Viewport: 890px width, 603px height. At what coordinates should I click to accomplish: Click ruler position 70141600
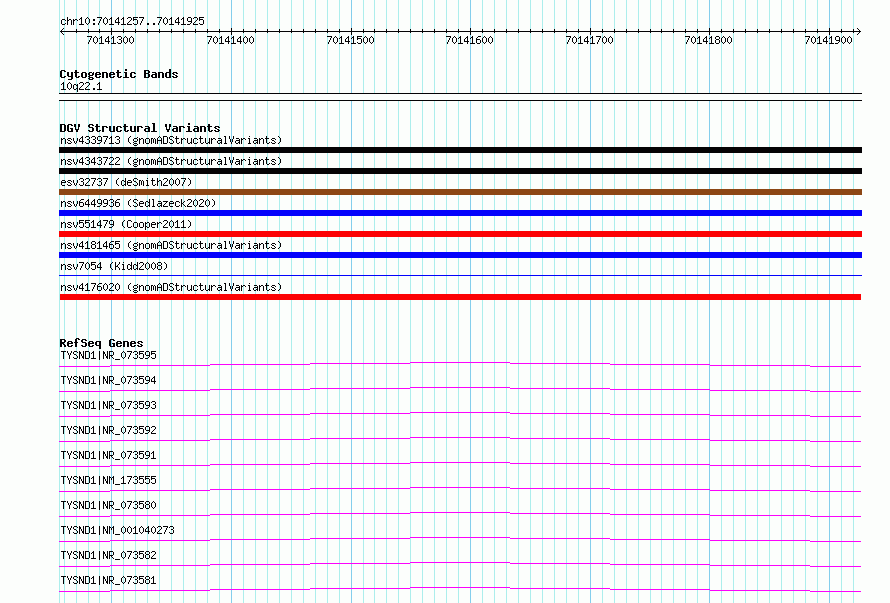click(469, 40)
